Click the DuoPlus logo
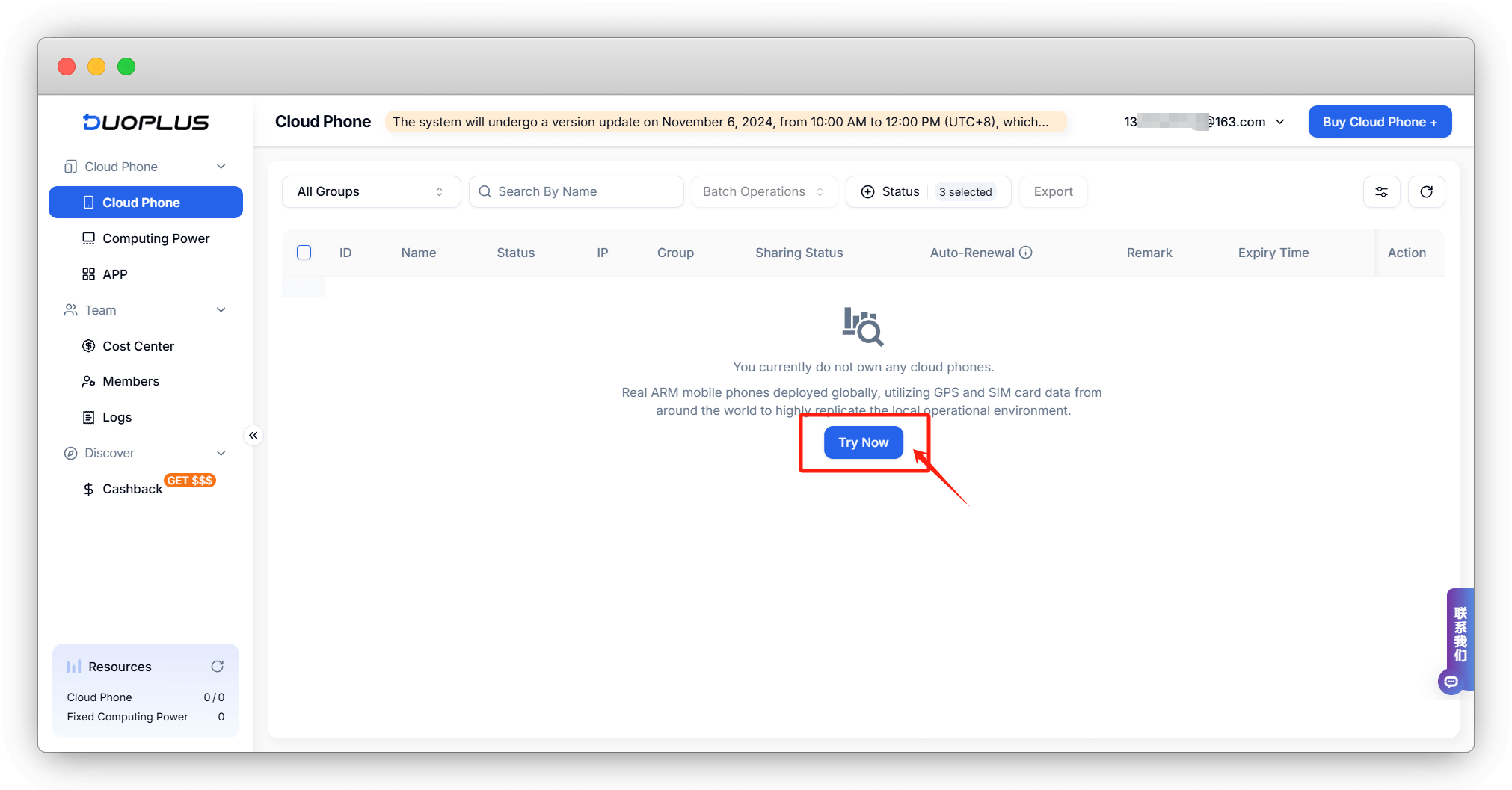The height and width of the screenshot is (790, 1512). point(146,122)
